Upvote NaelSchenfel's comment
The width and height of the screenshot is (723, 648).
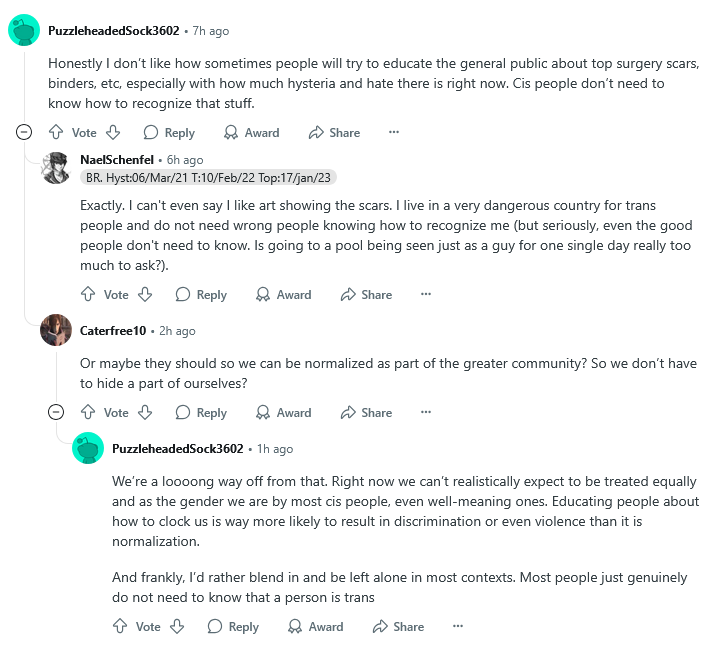point(88,294)
